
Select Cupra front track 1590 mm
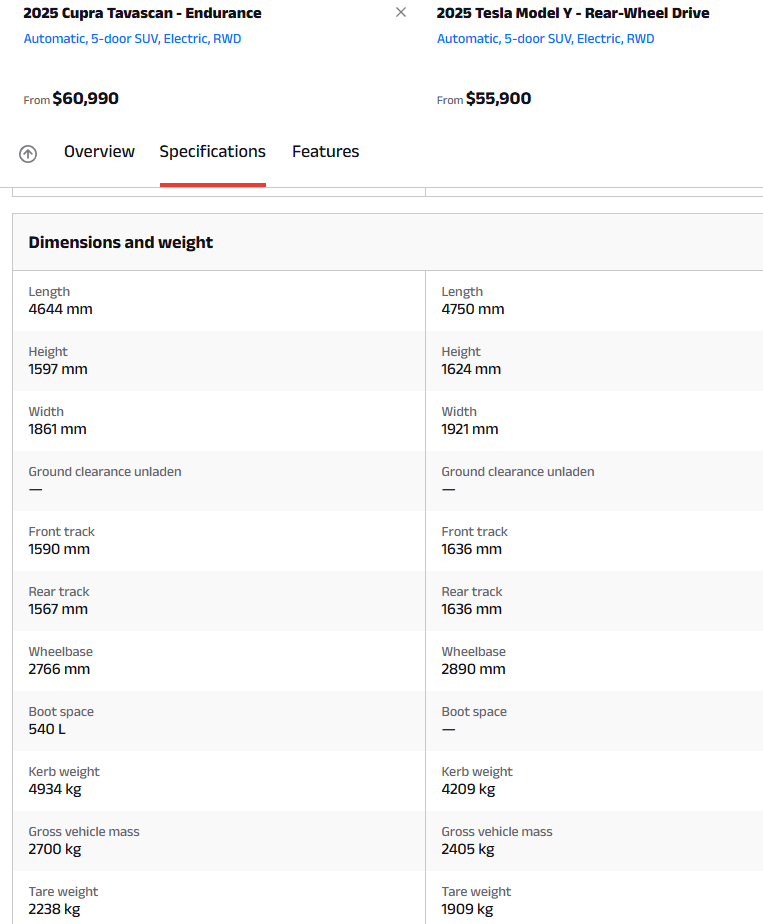coord(59,549)
